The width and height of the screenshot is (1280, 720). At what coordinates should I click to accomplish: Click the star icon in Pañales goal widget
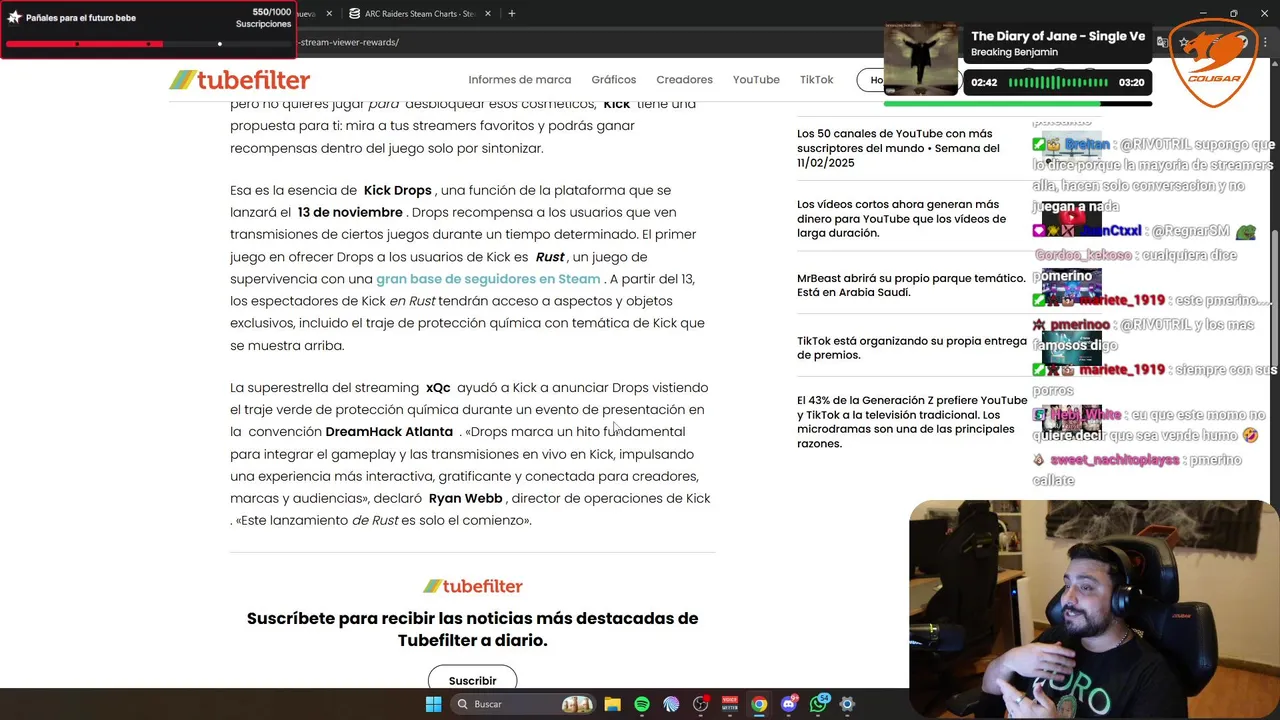(x=14, y=17)
